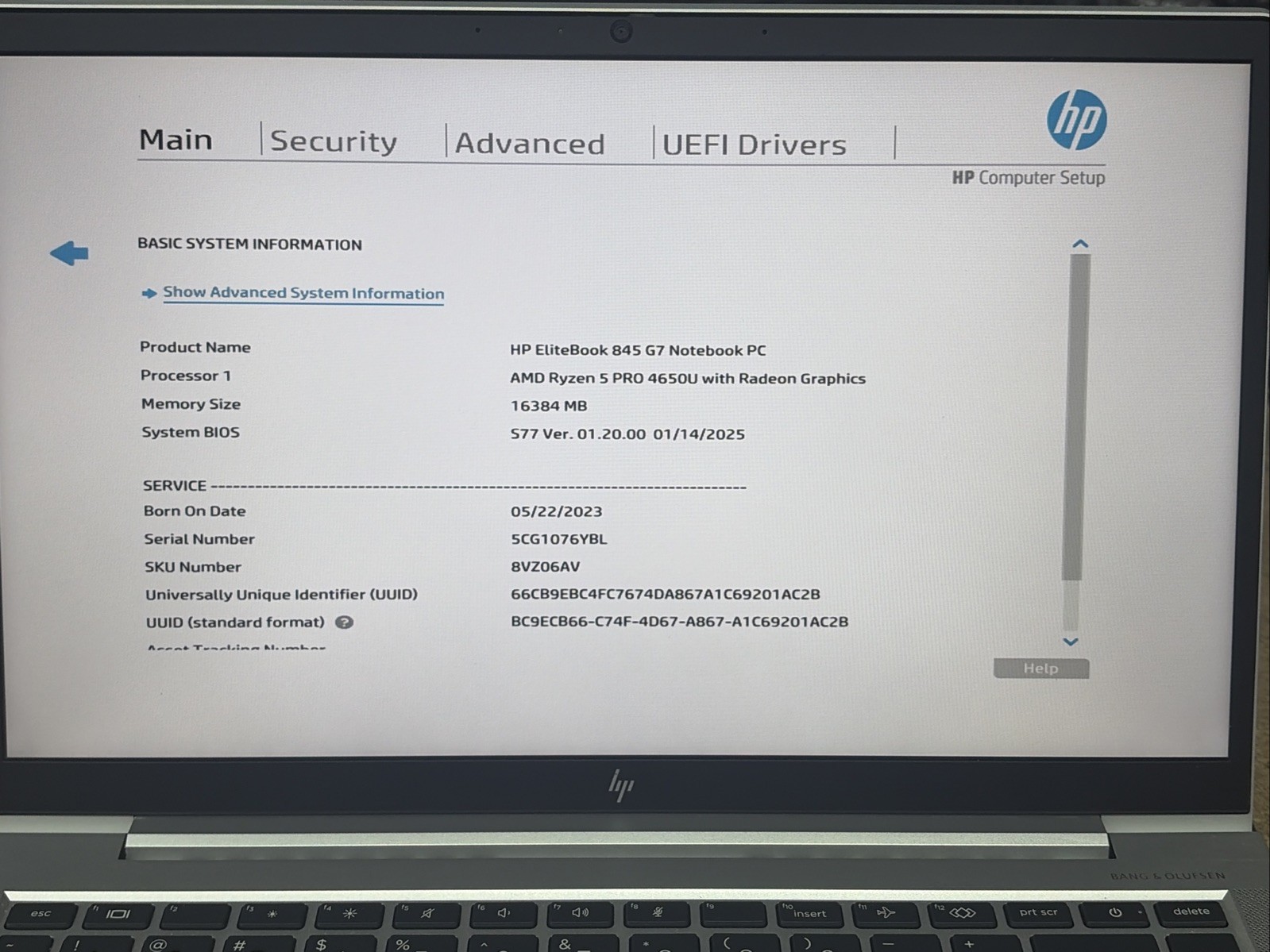Click the HP Computer Setup title text

[x=1028, y=178]
